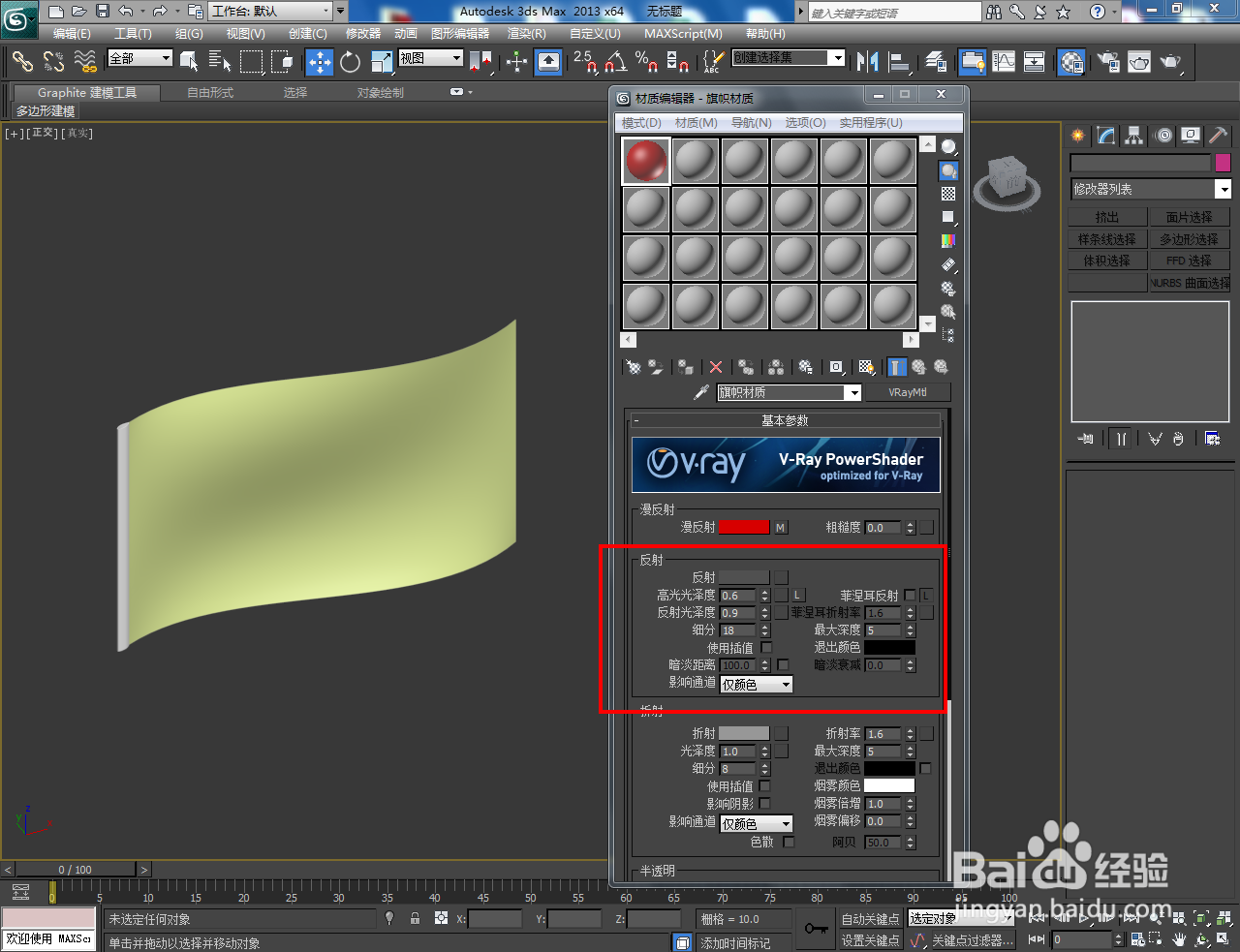The image size is (1240, 952).
Task: Click the red diffuse color swatch
Action: click(x=744, y=528)
